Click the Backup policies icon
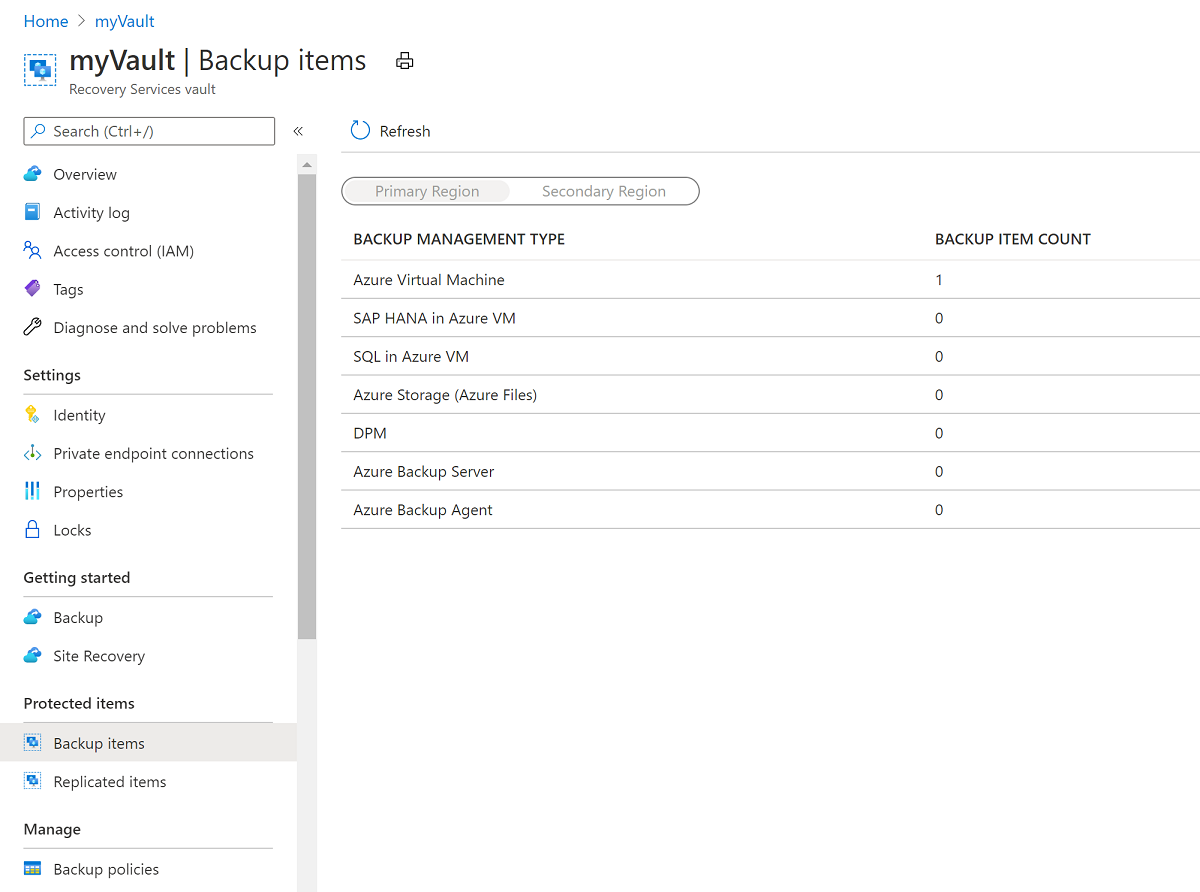Viewport: 1200px width, 892px height. pos(33,868)
